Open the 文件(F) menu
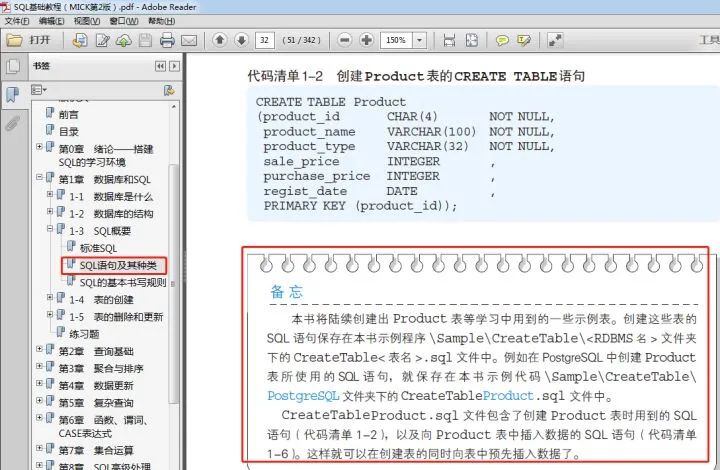This screenshot has height=470, width=720. (17, 21)
